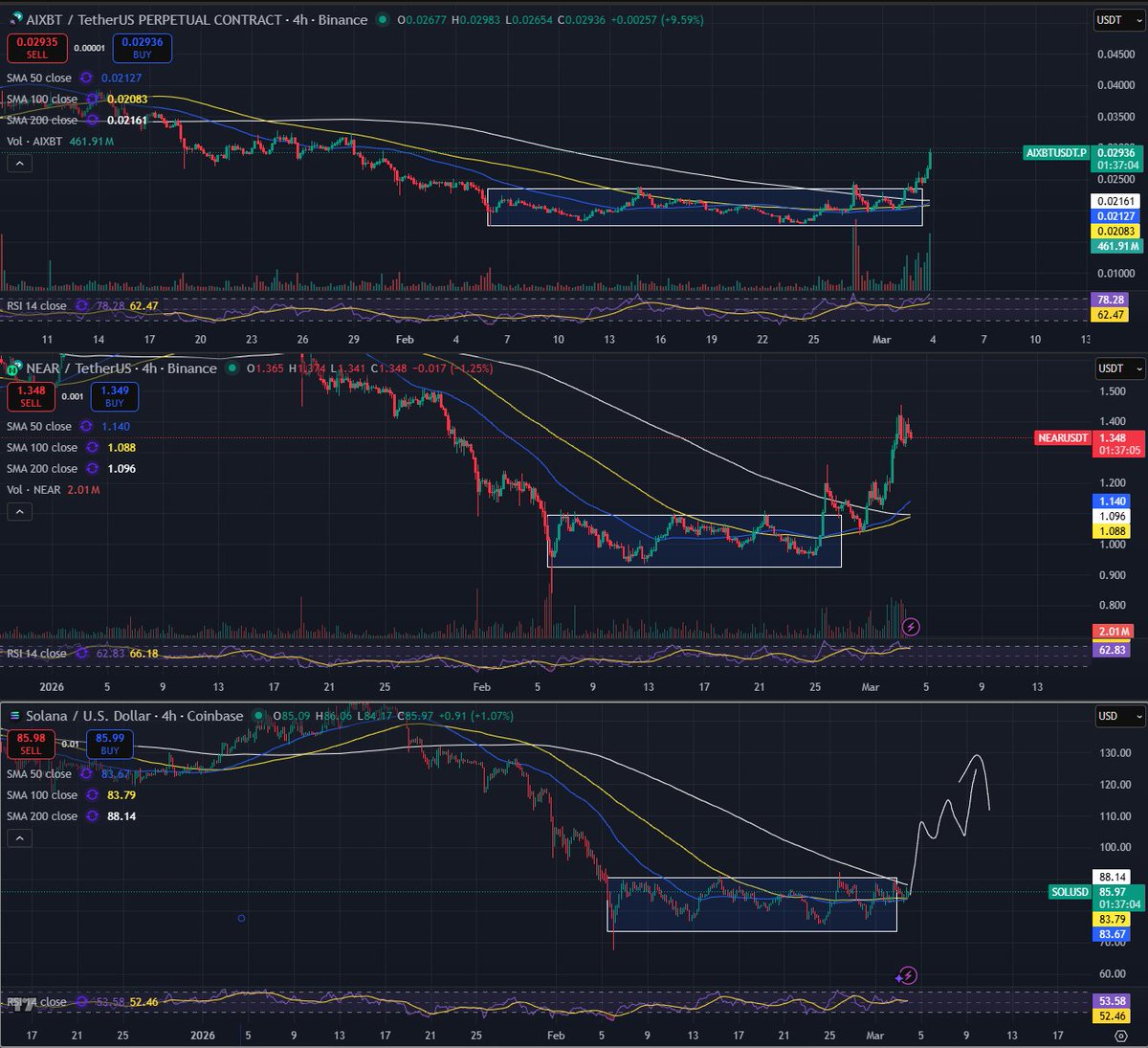This screenshot has width=1148, height=1048.
Task: Select Solana / U.S. Dollar chart title
Action: [x=88, y=716]
